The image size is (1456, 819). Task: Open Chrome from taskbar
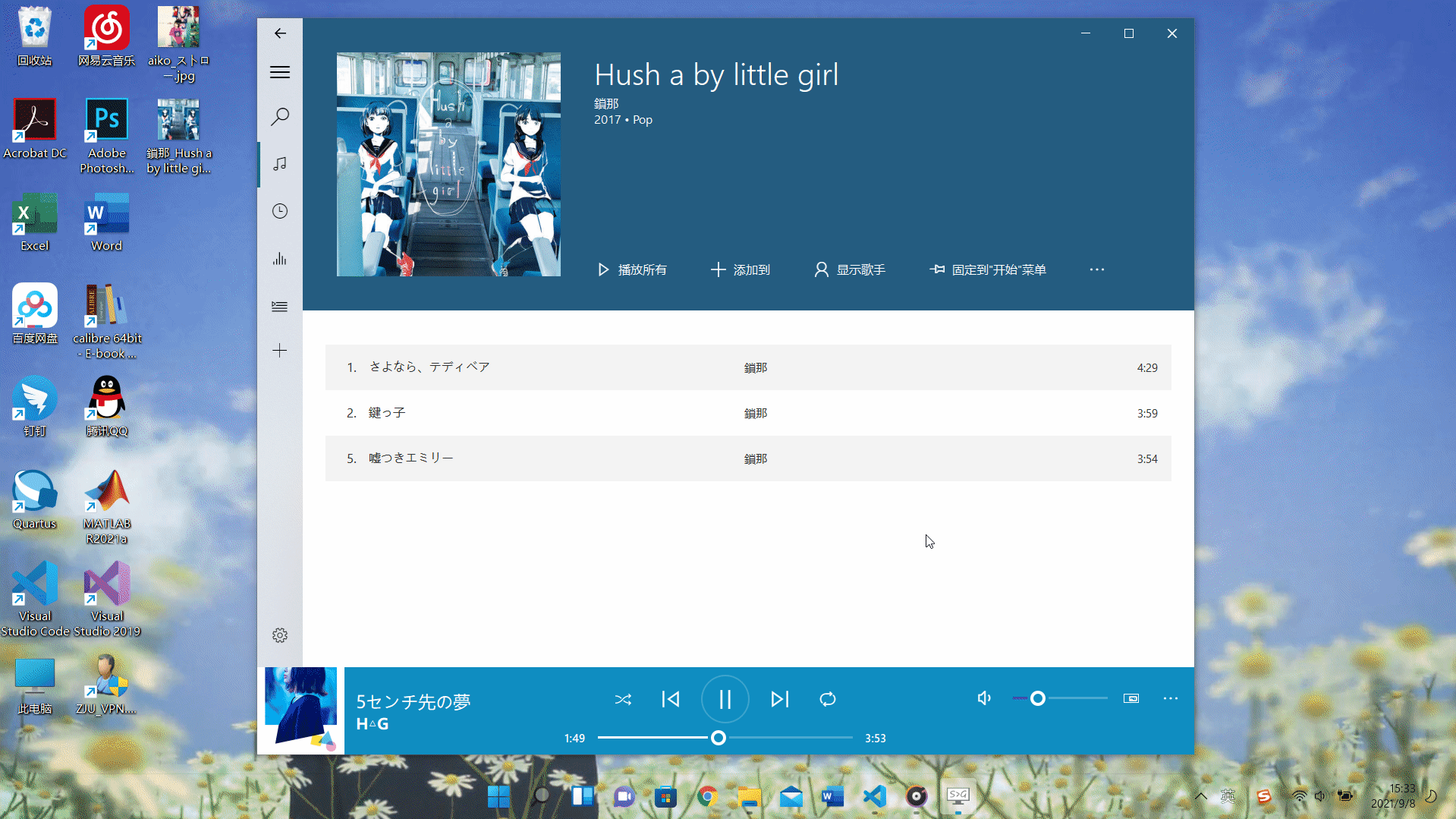pos(708,796)
